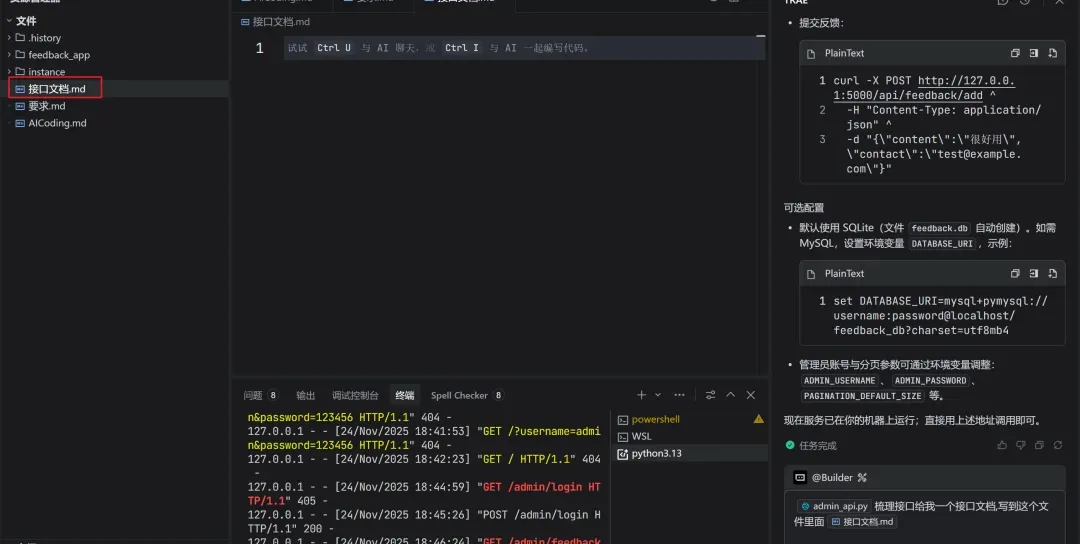1080x544 pixels.
Task: Maximize terminal panel with the up chevron
Action: coord(730,395)
